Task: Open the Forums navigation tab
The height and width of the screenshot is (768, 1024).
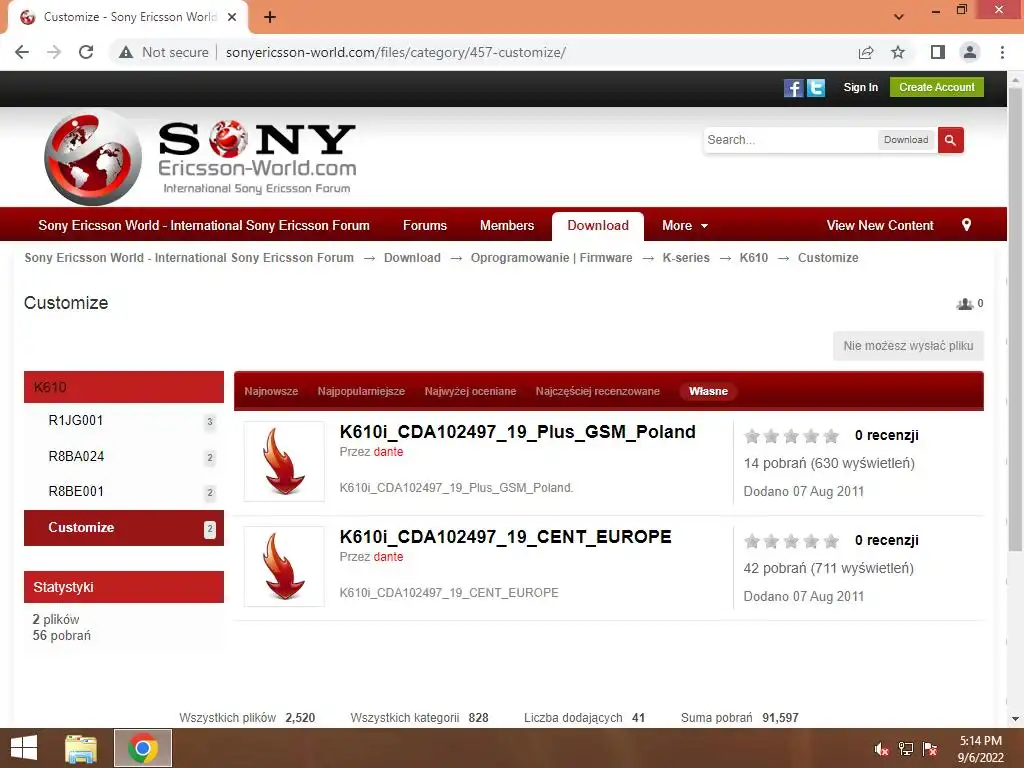Action: point(425,225)
